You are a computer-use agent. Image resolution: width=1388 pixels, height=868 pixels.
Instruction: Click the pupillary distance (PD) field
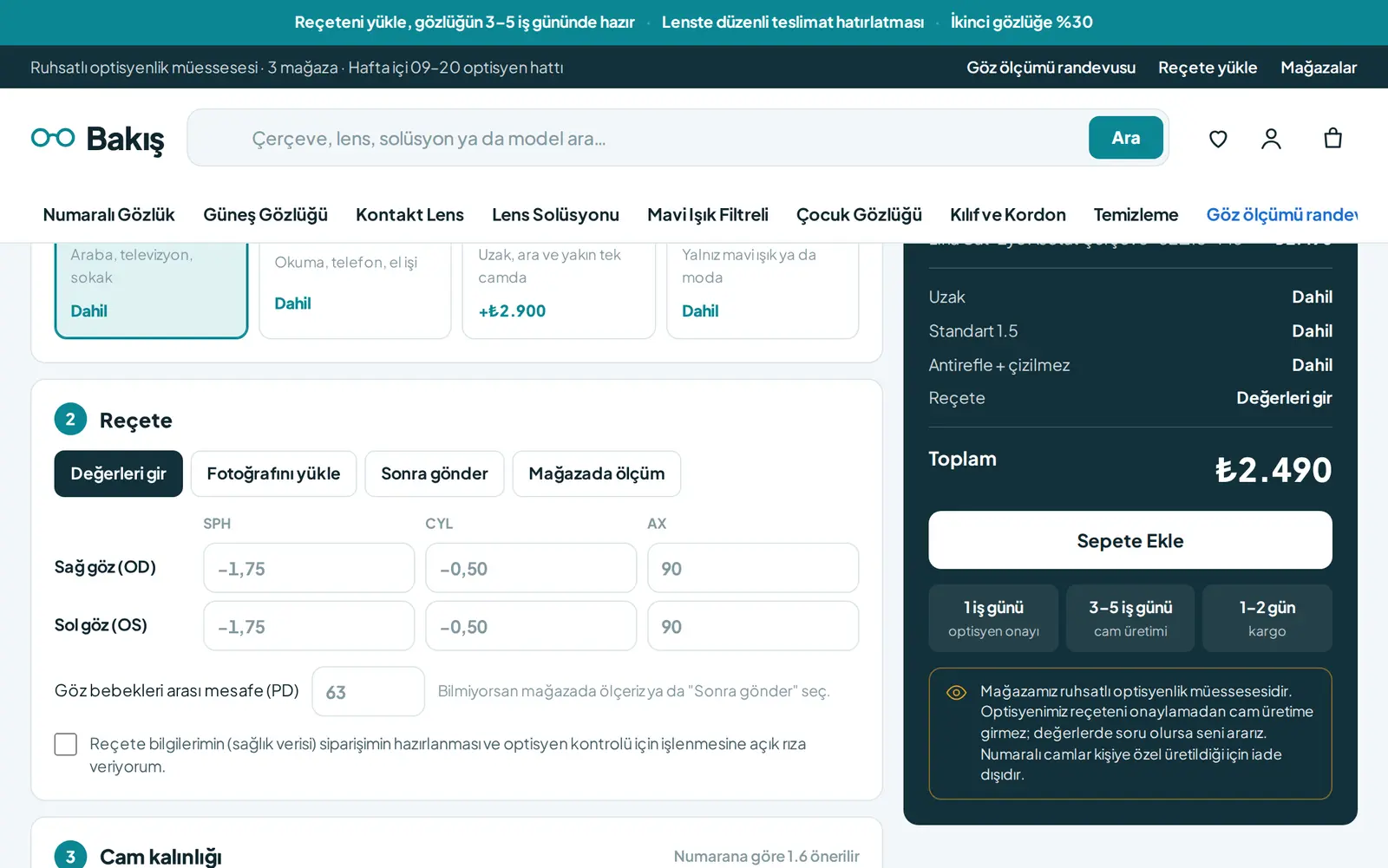369,691
